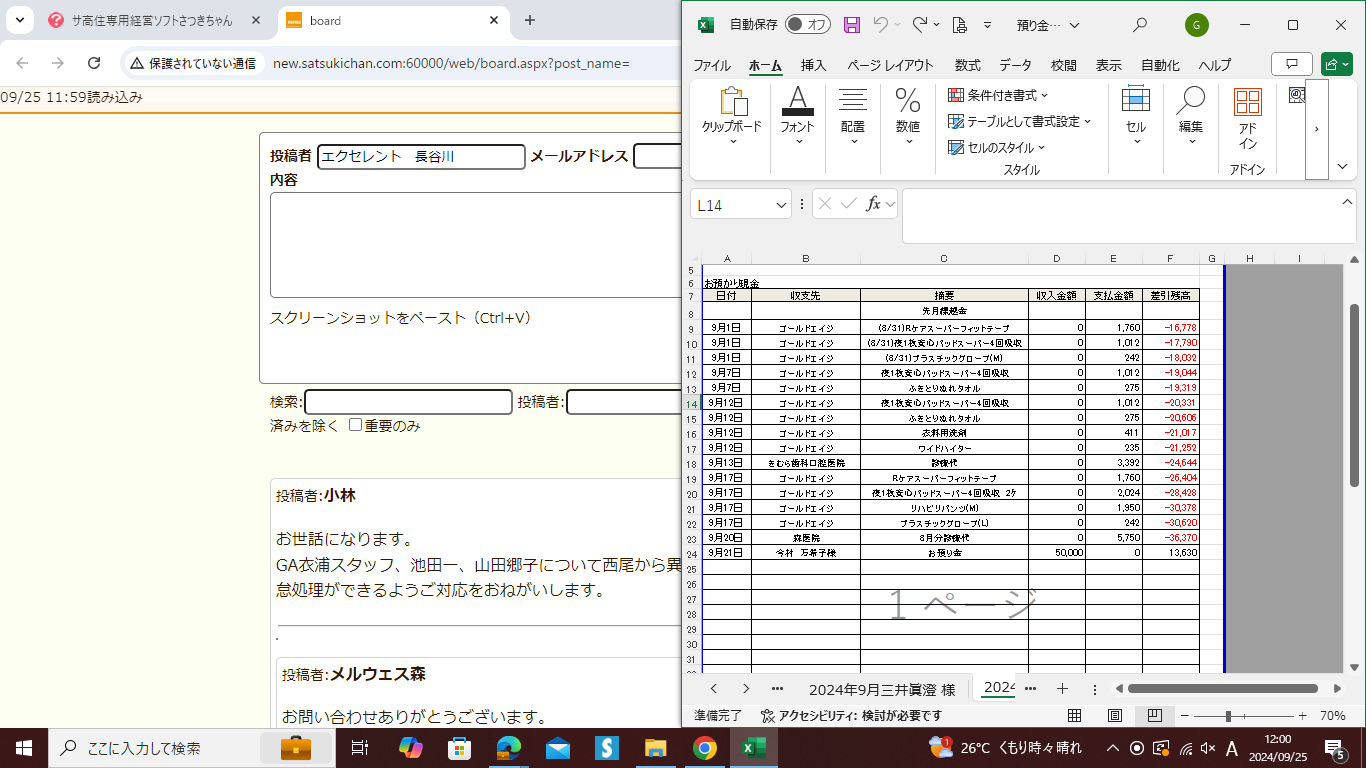Click the zoom slider in Excel status bar
This screenshot has height=768, width=1366.
click(x=1228, y=716)
